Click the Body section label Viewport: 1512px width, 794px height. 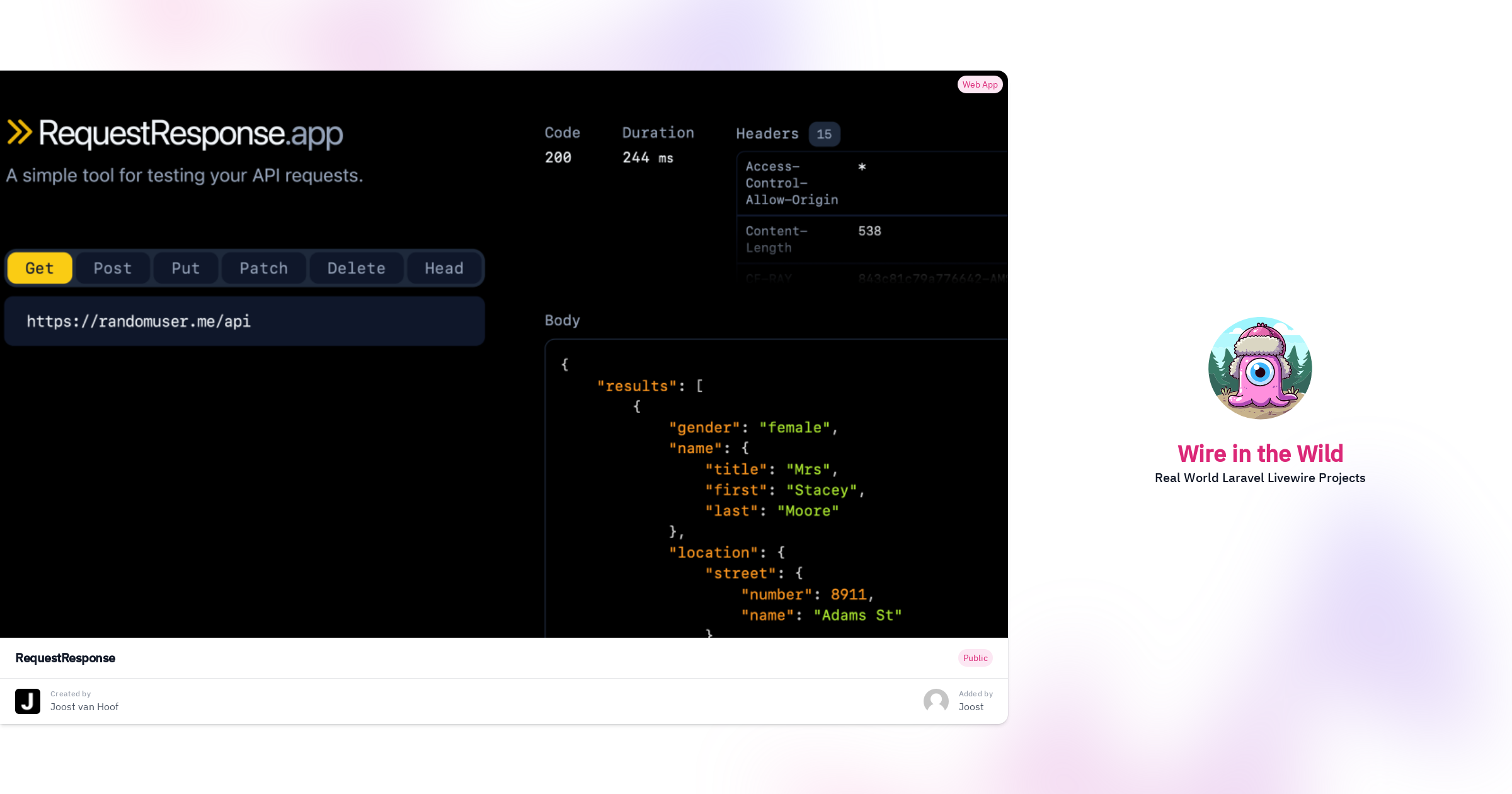coord(562,320)
